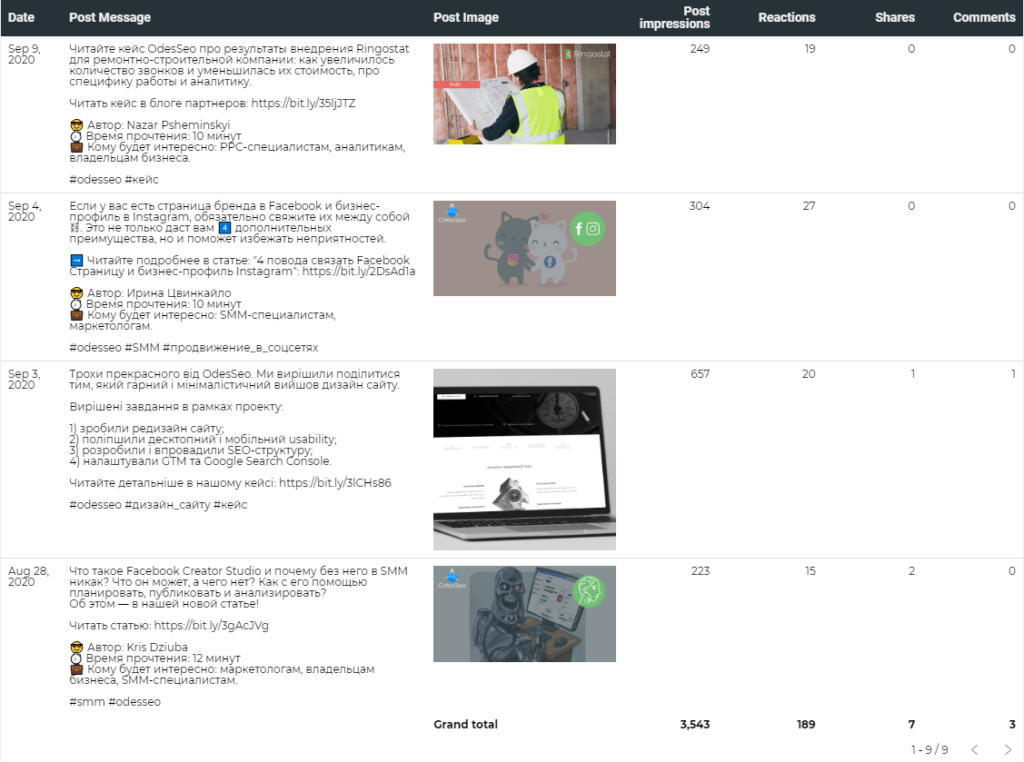Sort by Post Message column header

click(110, 18)
